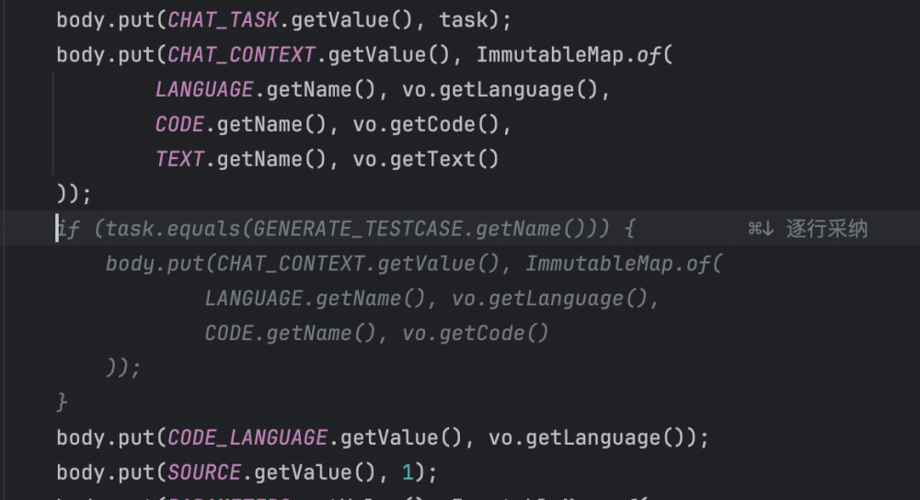Click vo.getCode() in the non-suggested line

425,124
